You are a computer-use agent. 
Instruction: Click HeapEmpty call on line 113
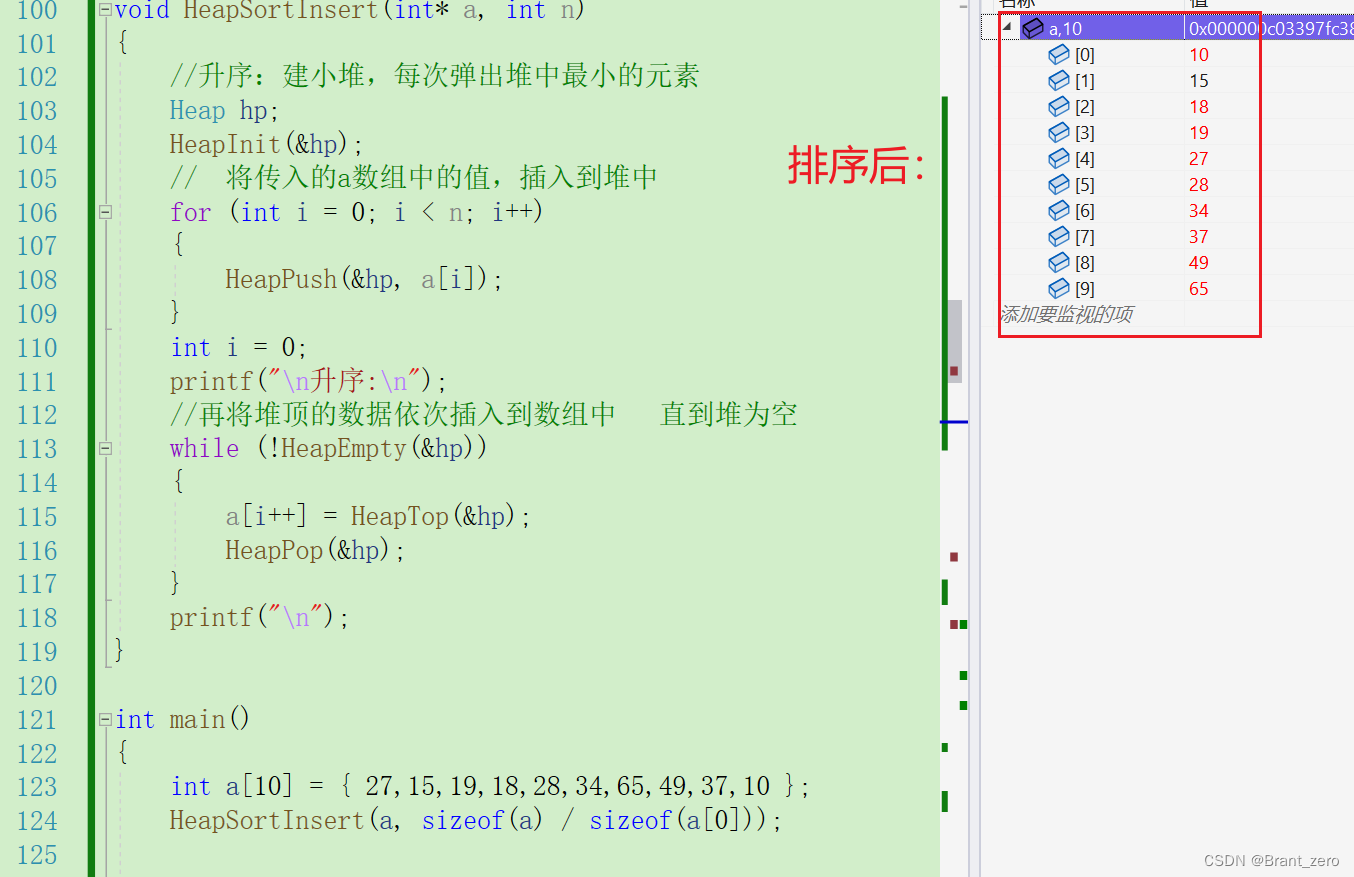tap(344, 449)
